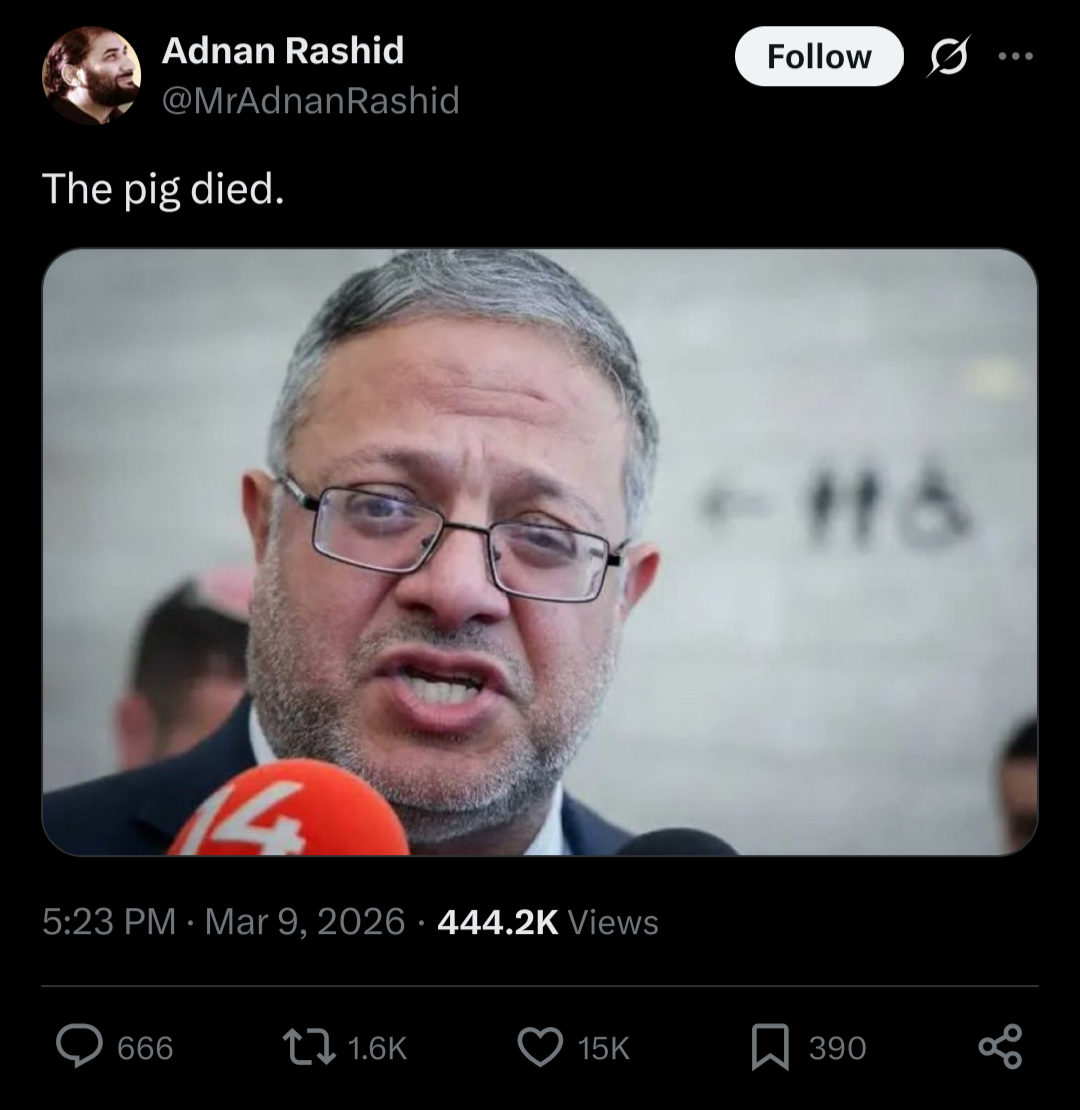The image size is (1080, 1110).
Task: Select the tweet text "The pig died."
Action: (x=163, y=190)
